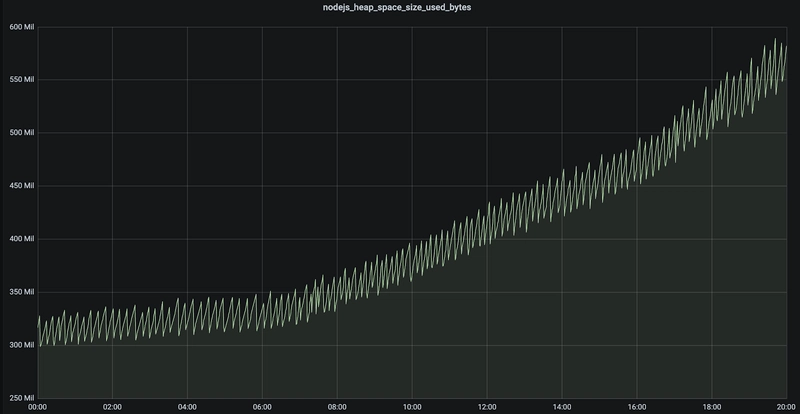This screenshot has height=414, width=800.
Task: Select the 18:00 time axis label
Action: pyautogui.click(x=711, y=408)
